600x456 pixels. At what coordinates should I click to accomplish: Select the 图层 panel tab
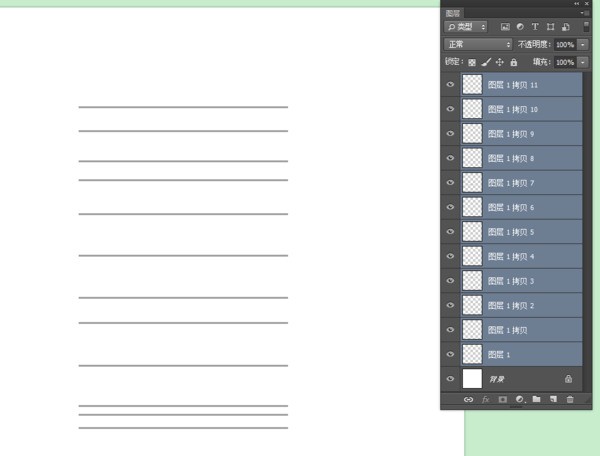(x=453, y=13)
